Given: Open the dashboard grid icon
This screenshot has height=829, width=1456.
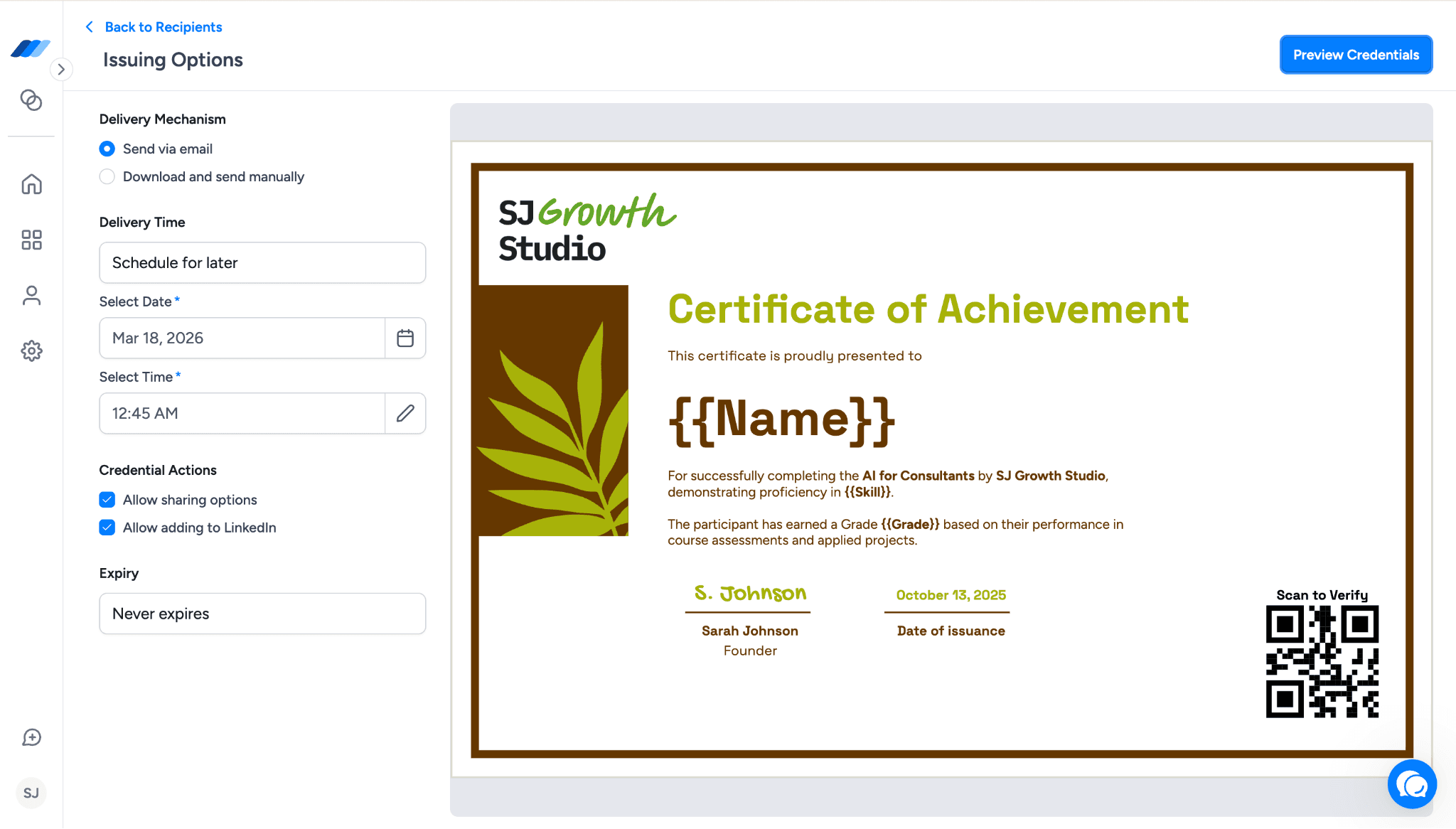Looking at the screenshot, I should point(31,240).
